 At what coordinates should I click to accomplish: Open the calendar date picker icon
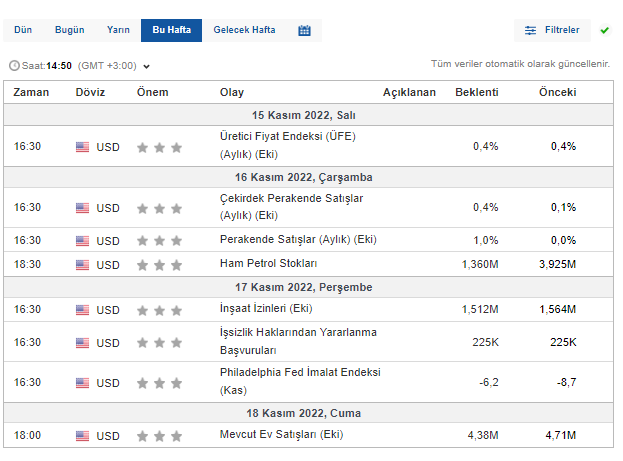304,30
